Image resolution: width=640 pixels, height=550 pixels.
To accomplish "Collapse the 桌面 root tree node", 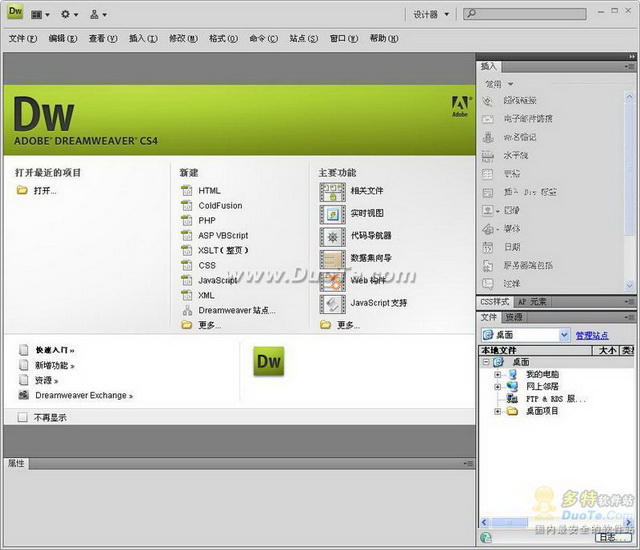I will pos(486,362).
